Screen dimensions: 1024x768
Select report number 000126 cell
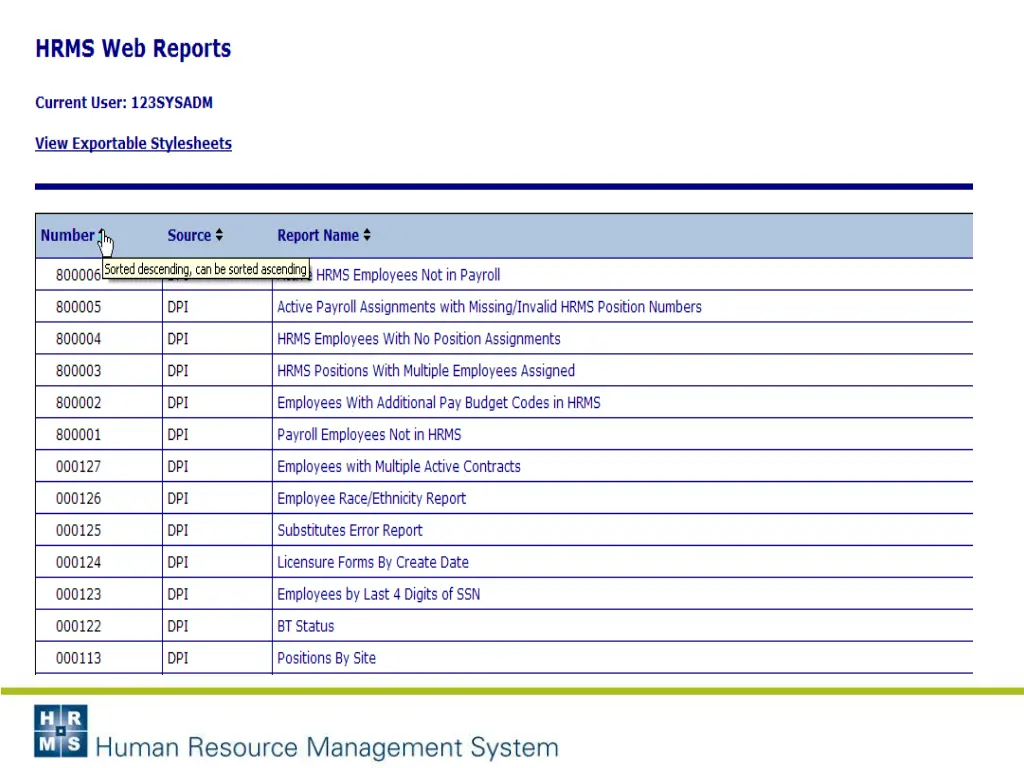(x=78, y=499)
